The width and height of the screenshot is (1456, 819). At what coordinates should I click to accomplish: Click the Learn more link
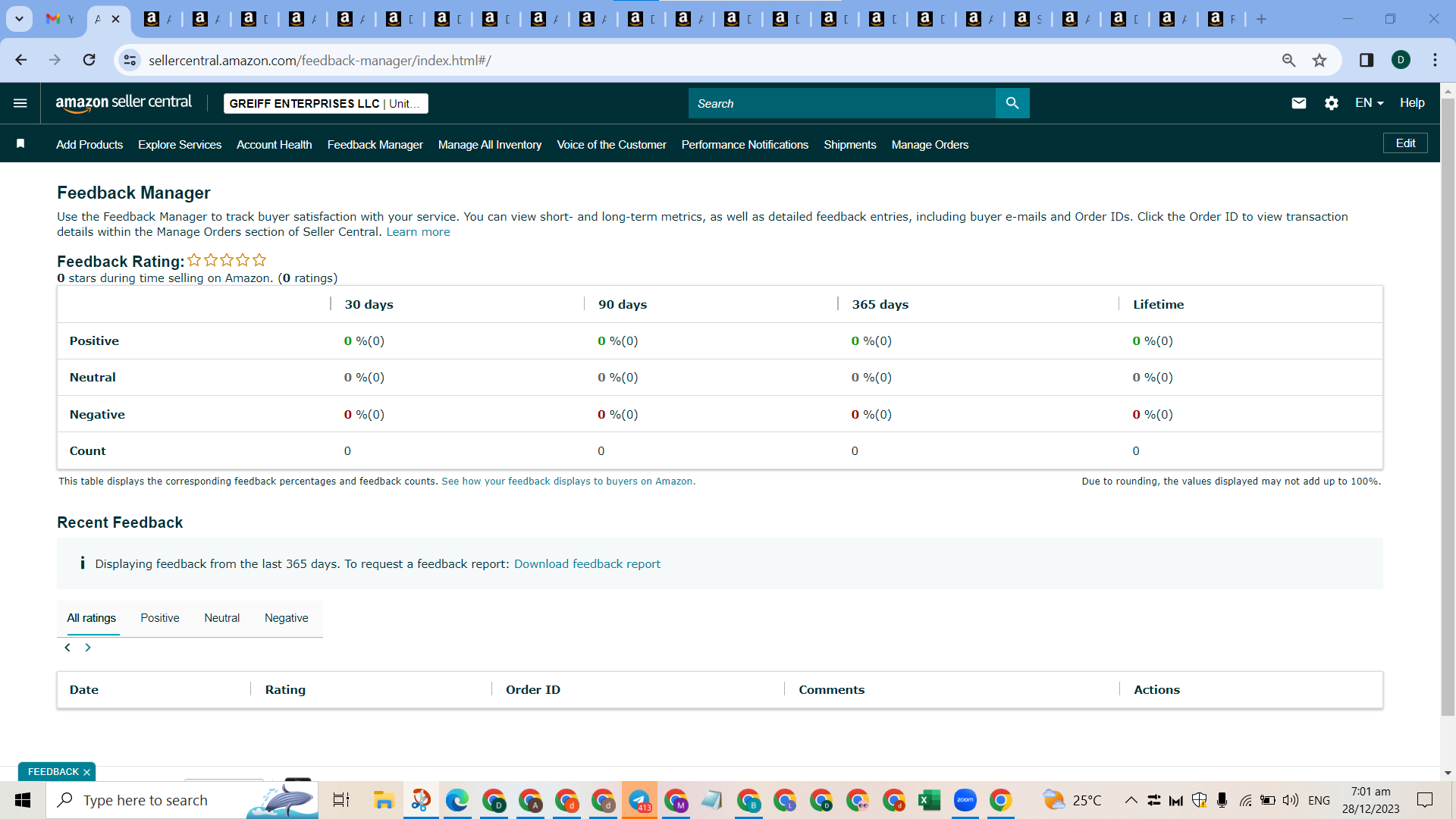pos(418,232)
